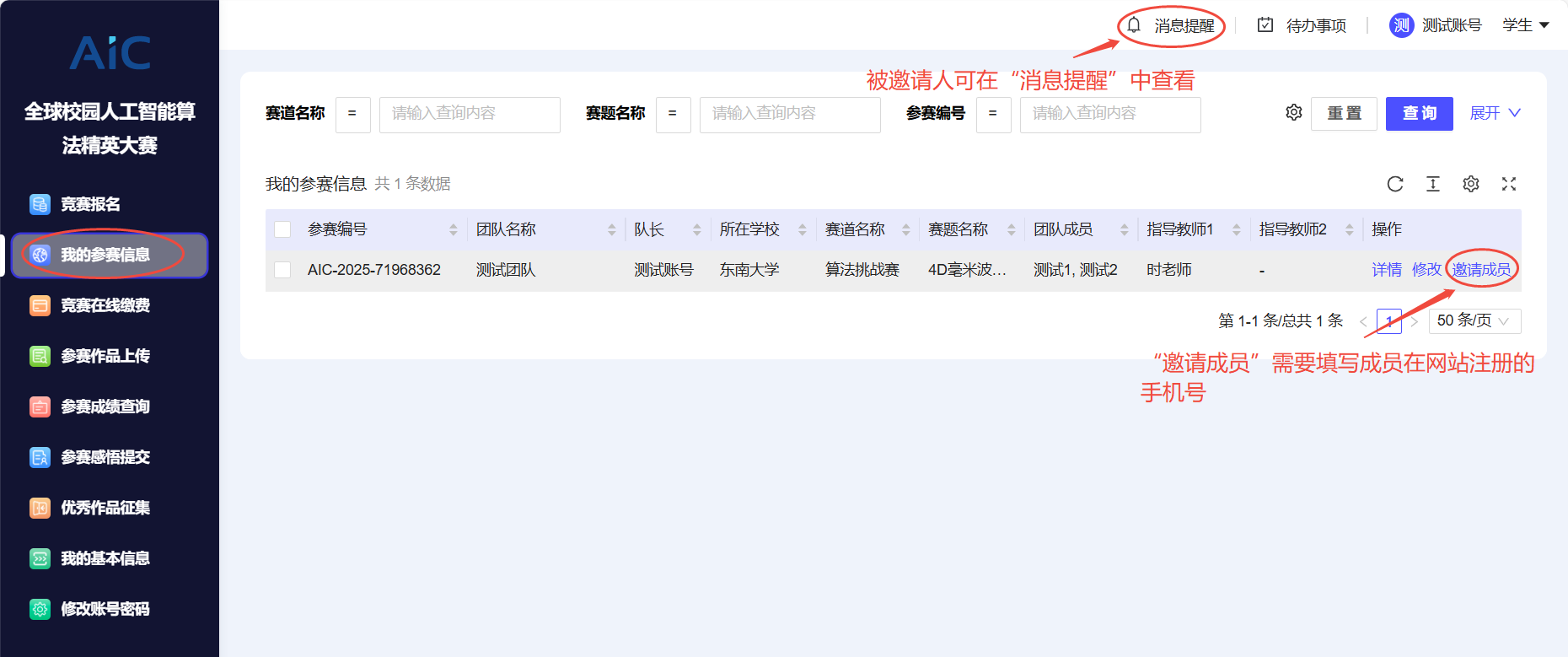Toggle fullscreen table view icon
The width and height of the screenshot is (1568, 657).
pyautogui.click(x=1509, y=184)
